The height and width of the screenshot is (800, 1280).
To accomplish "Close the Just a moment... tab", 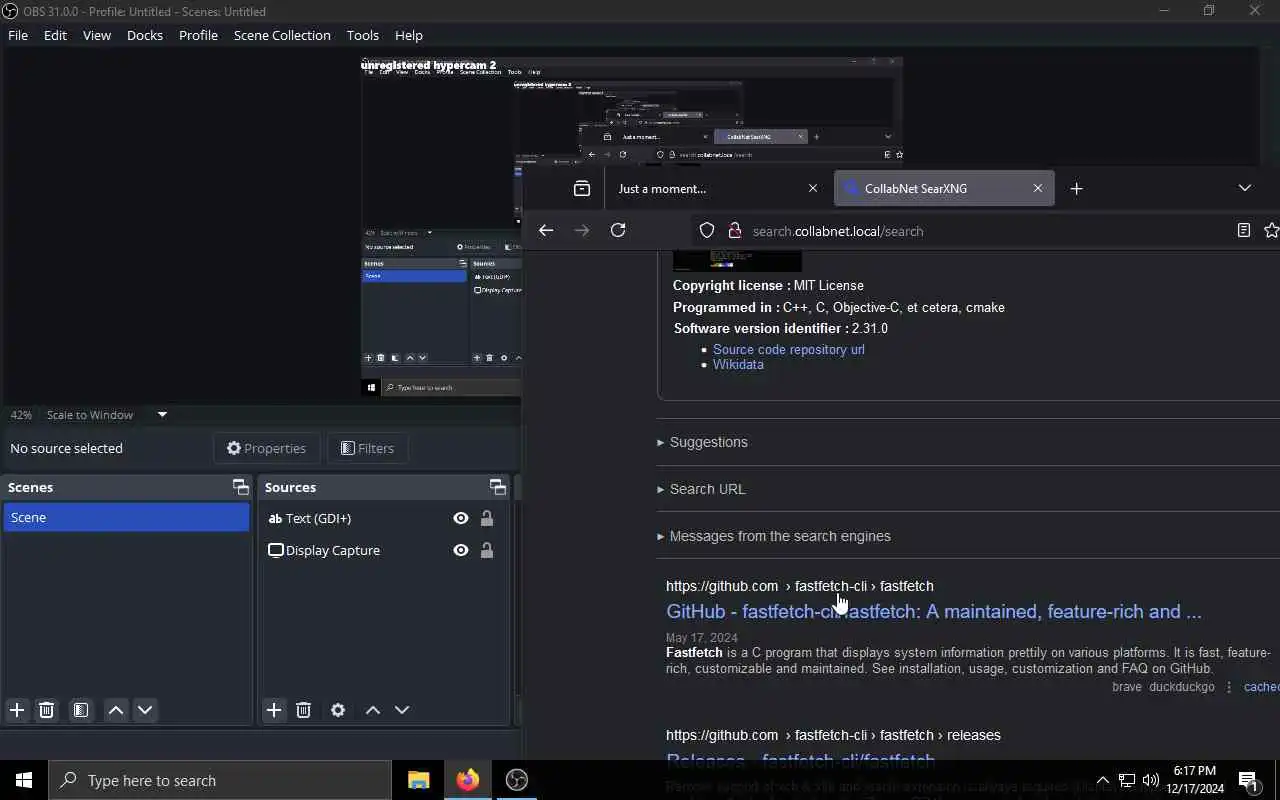I will pyautogui.click(x=812, y=188).
